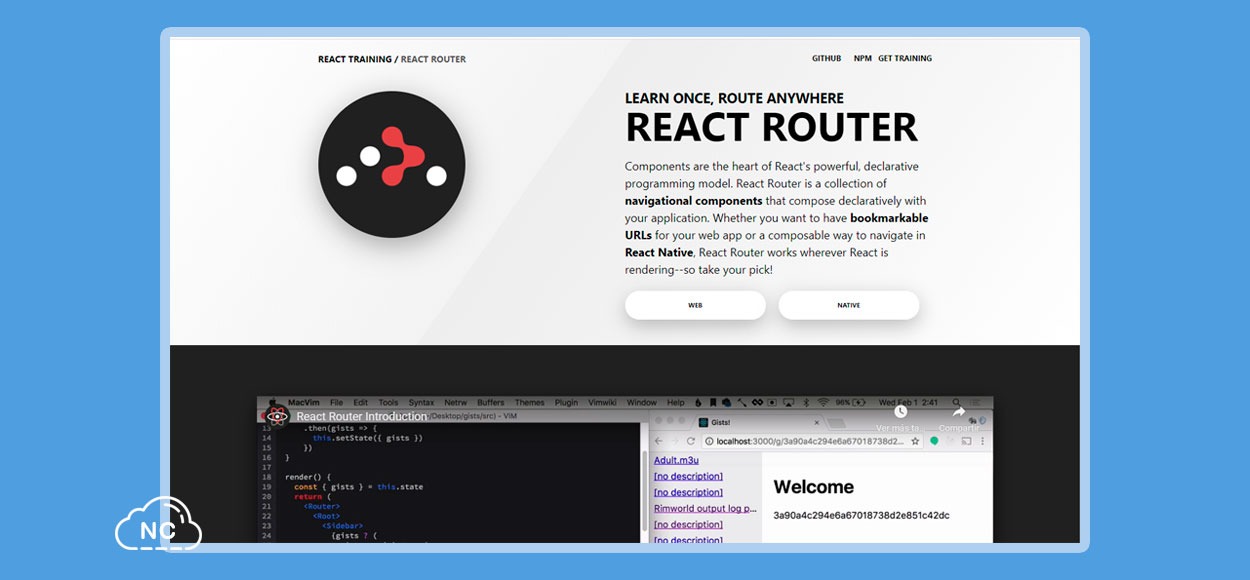
Task: Click the Adult.m3u gist link in the video
Action: (x=676, y=460)
